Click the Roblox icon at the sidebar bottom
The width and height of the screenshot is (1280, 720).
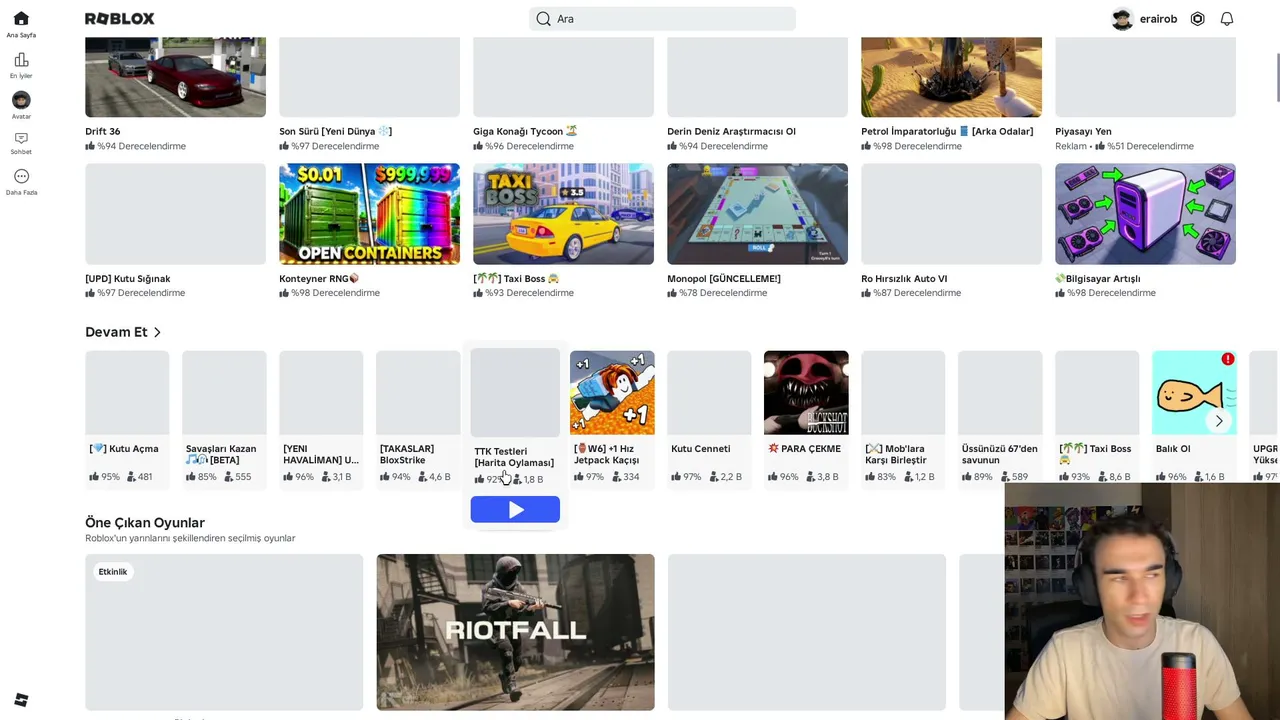click(21, 700)
